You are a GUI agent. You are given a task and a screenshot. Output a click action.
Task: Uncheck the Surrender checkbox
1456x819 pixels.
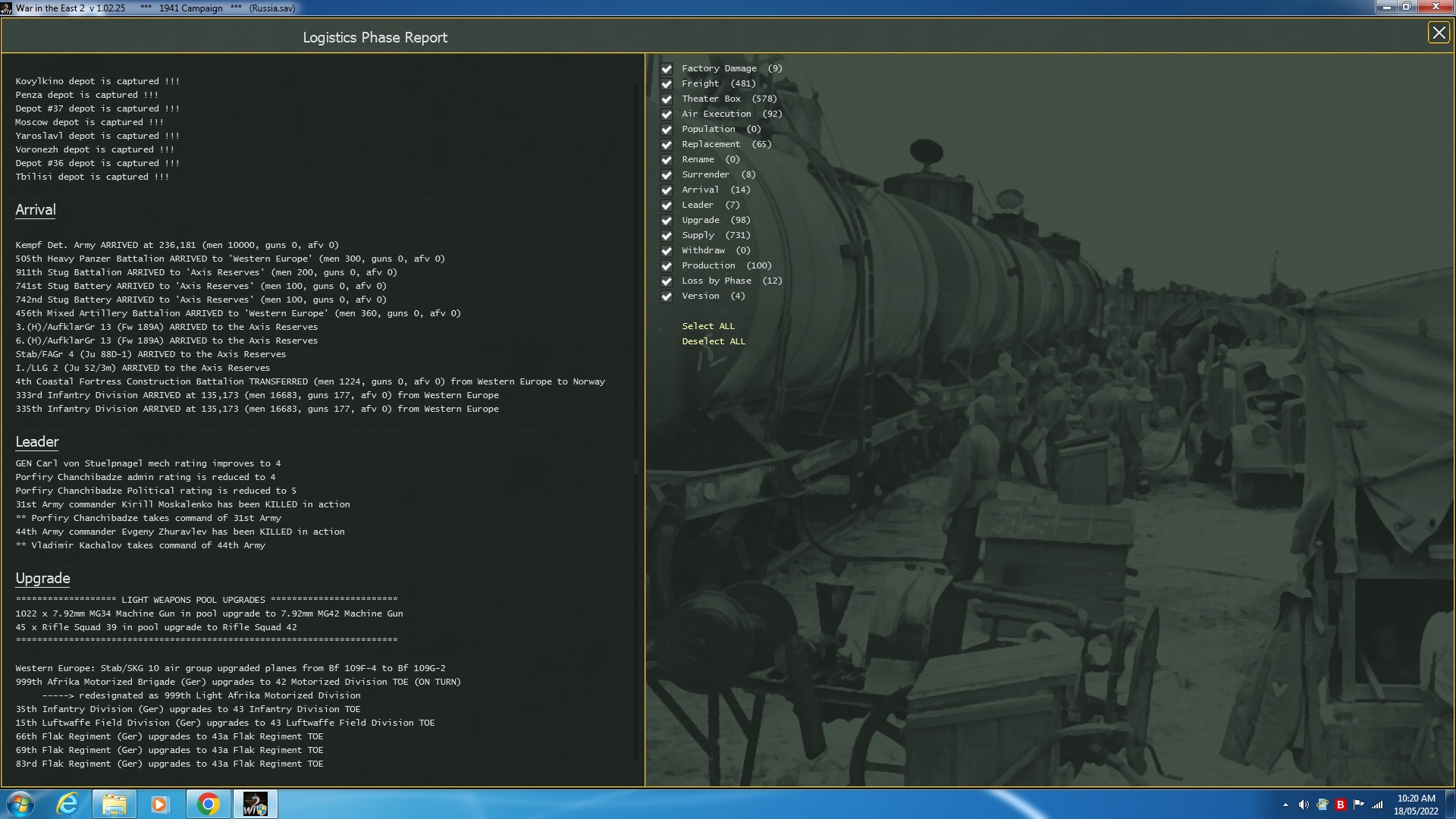point(667,175)
